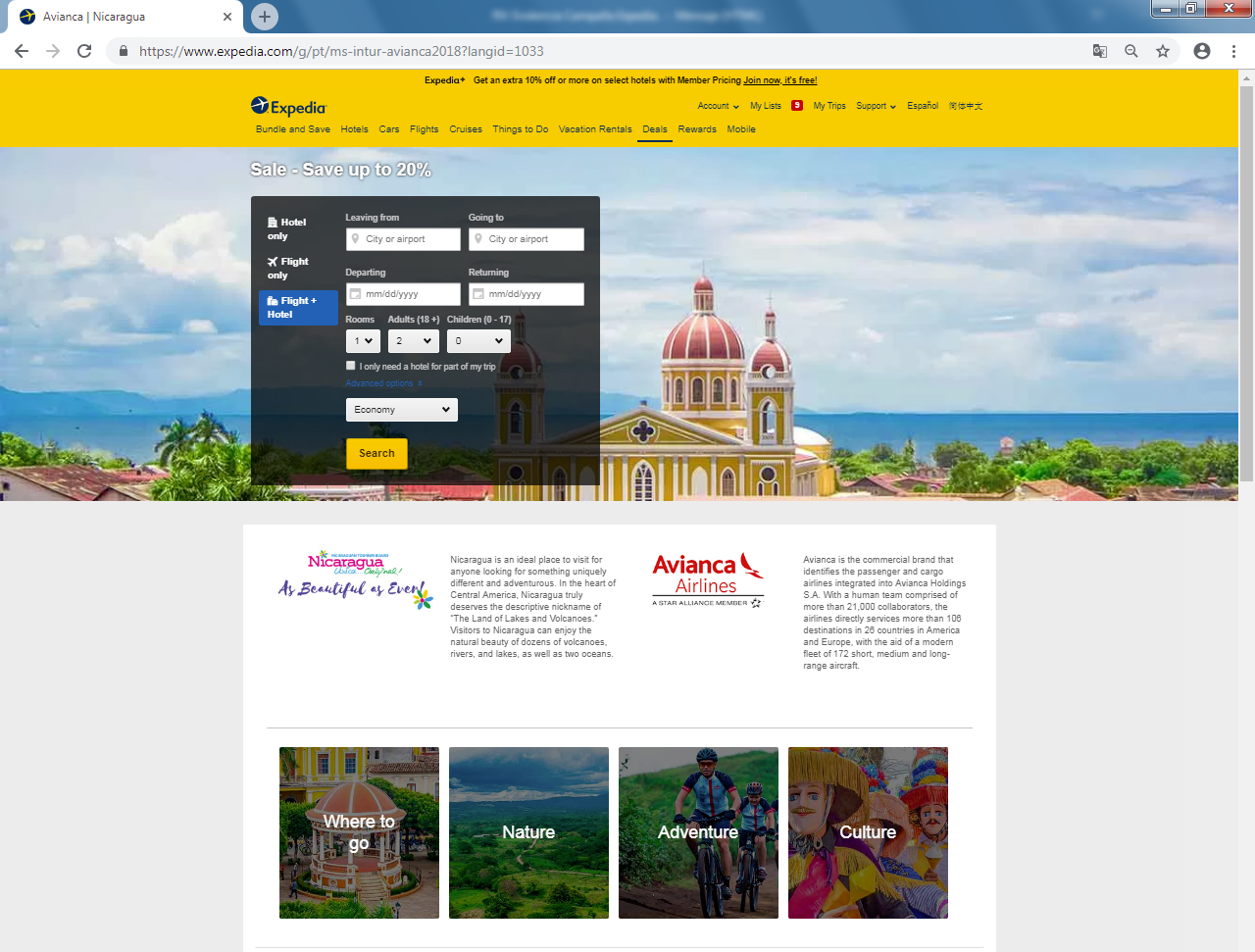1255x952 pixels.
Task: Select the Flight + Hotel option
Action: 298,307
